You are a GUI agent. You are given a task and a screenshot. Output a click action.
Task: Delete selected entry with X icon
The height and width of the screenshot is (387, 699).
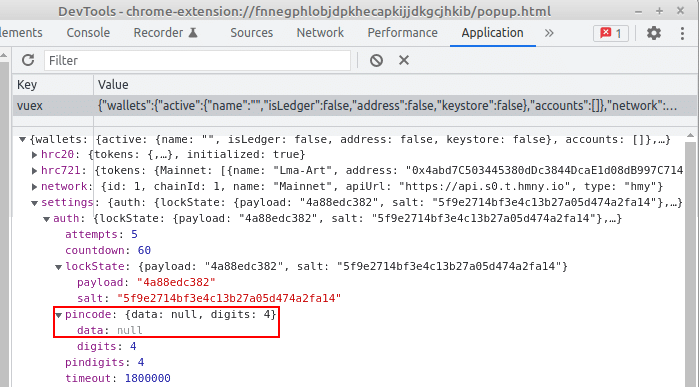[x=404, y=60]
